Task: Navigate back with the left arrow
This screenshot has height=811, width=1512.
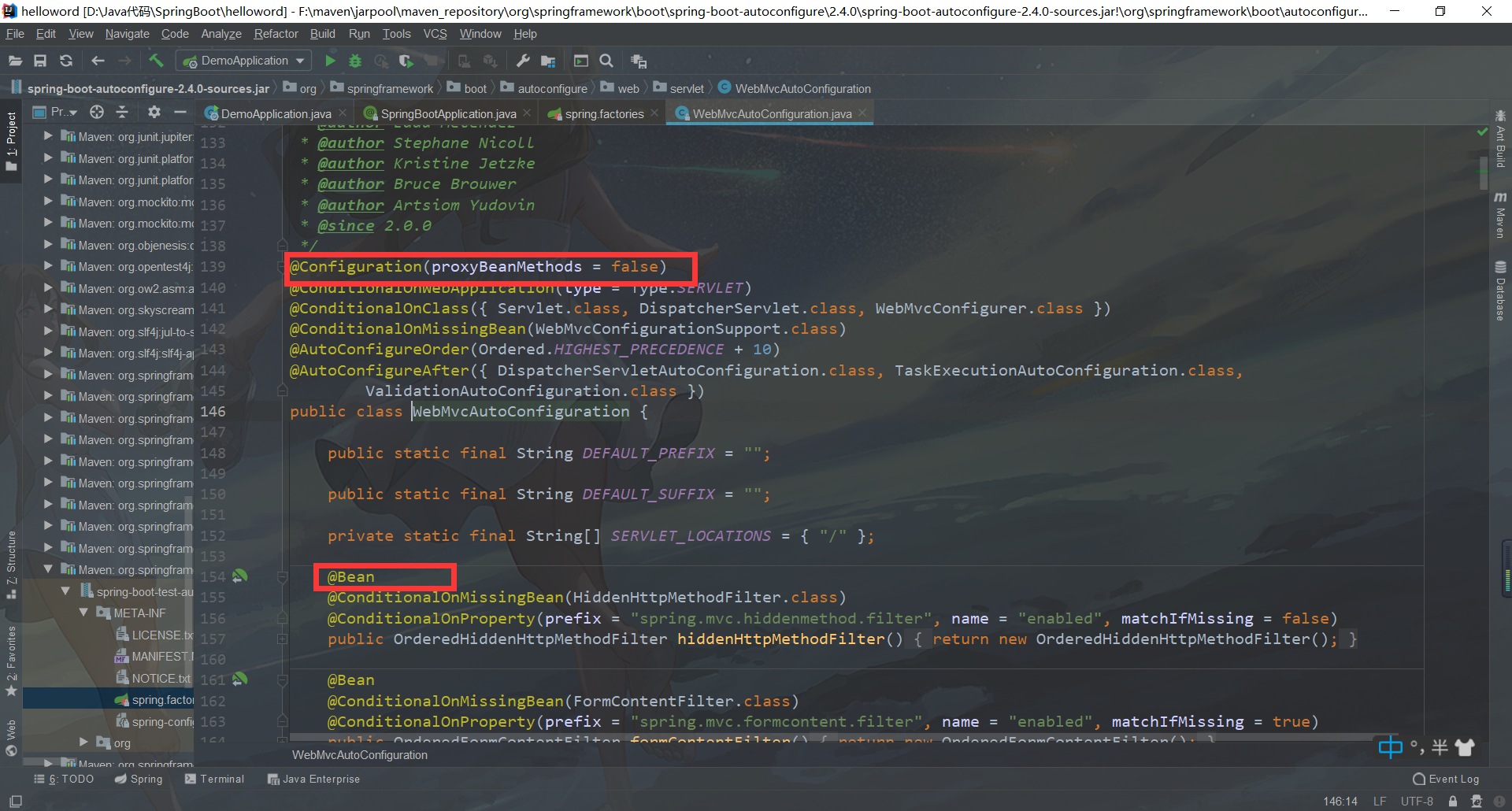Action: point(98,61)
